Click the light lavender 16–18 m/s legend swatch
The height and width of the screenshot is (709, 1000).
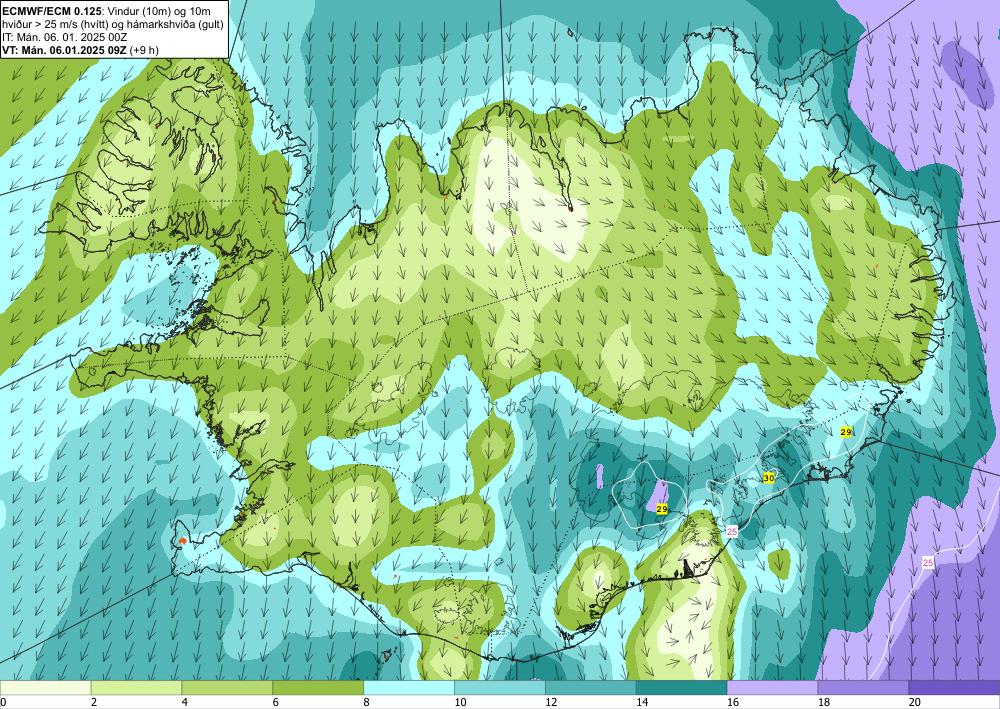772,688
